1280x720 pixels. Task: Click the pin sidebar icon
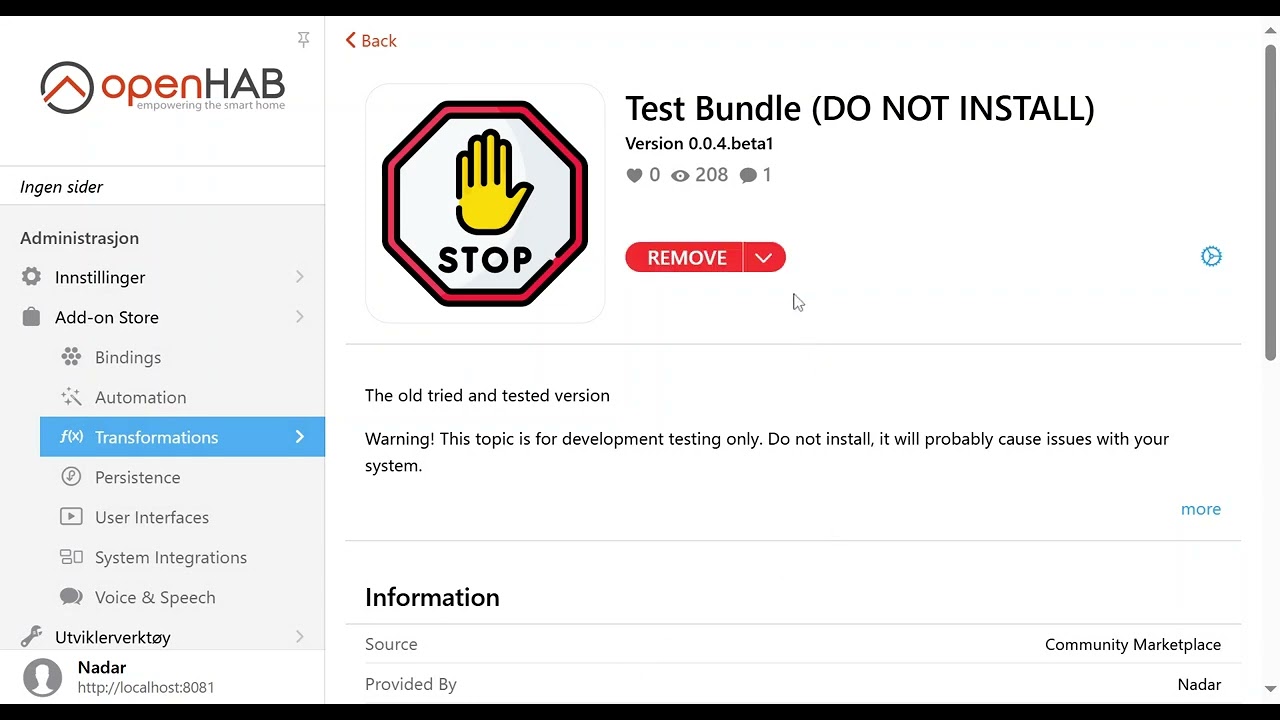(x=303, y=39)
